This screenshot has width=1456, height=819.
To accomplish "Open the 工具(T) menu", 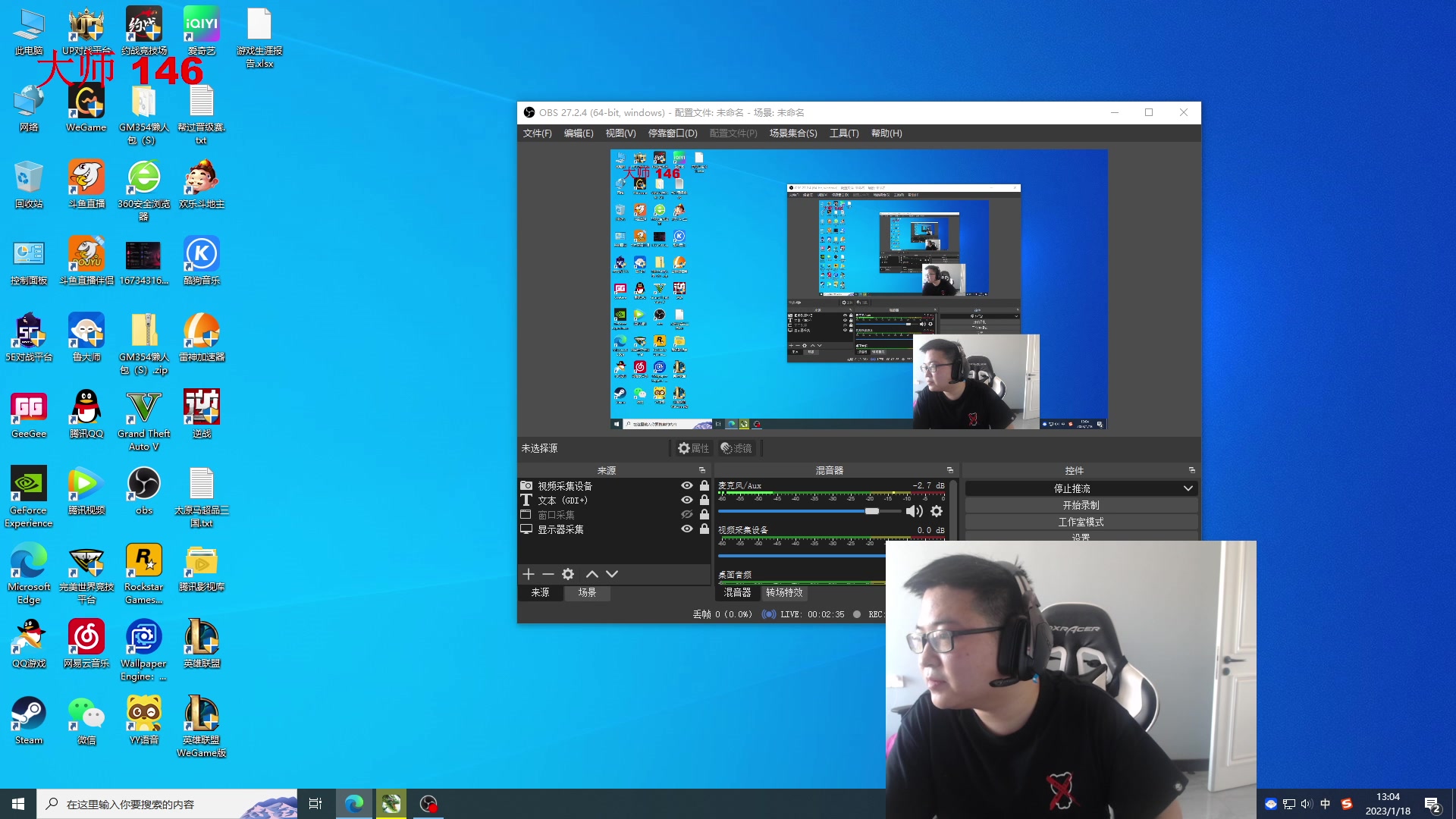I will click(x=844, y=133).
